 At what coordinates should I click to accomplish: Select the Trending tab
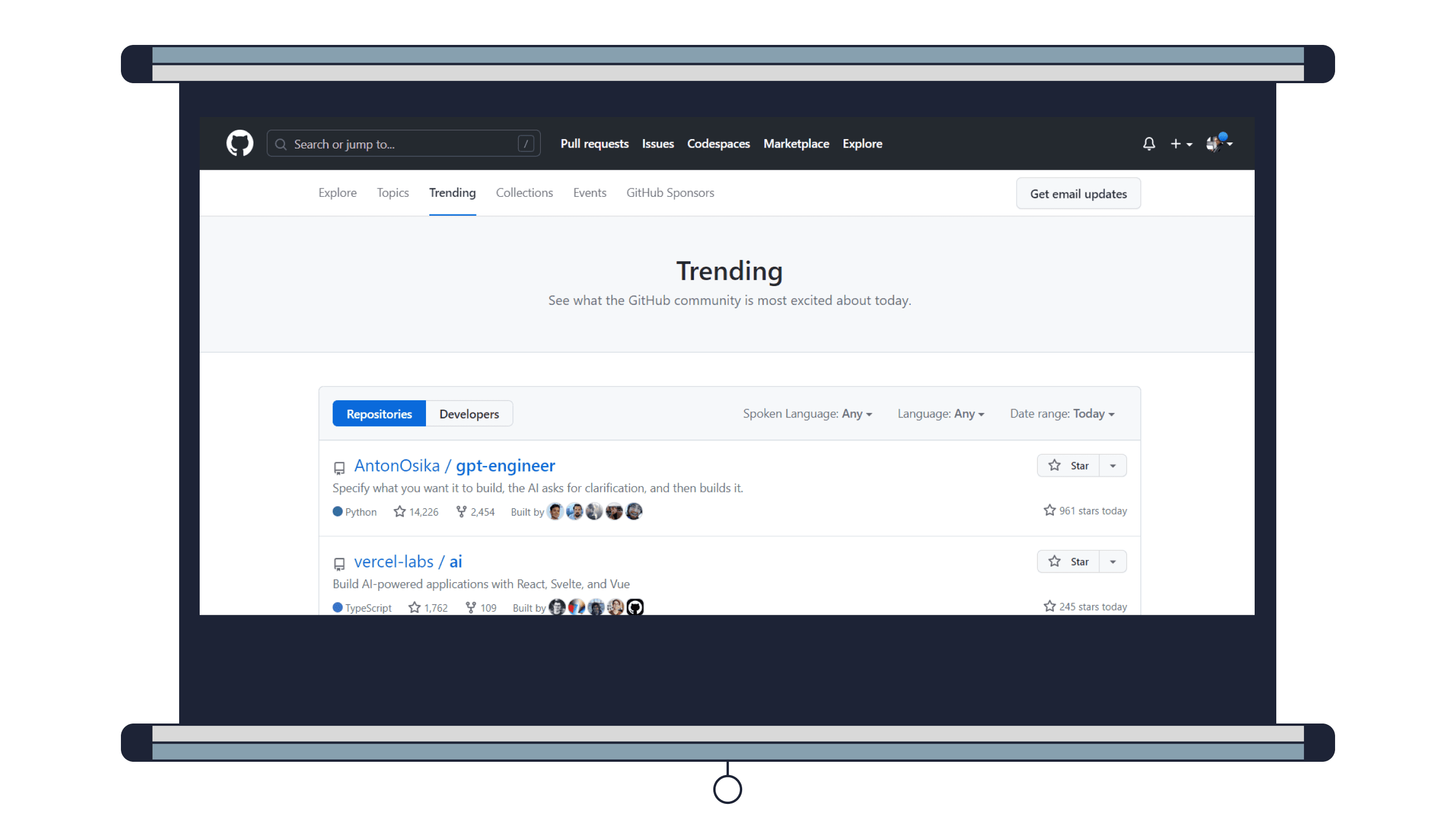point(452,192)
